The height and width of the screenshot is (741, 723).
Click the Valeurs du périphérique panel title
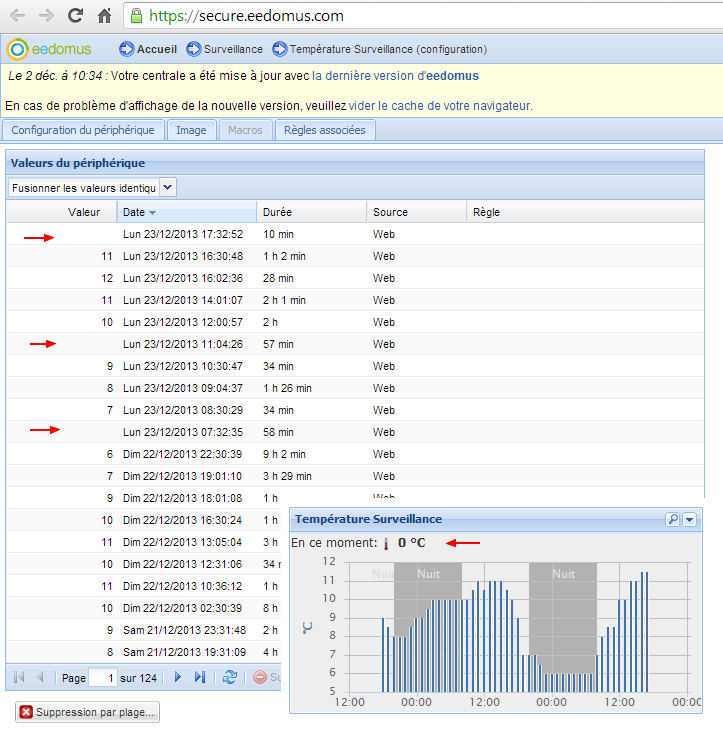[78, 163]
